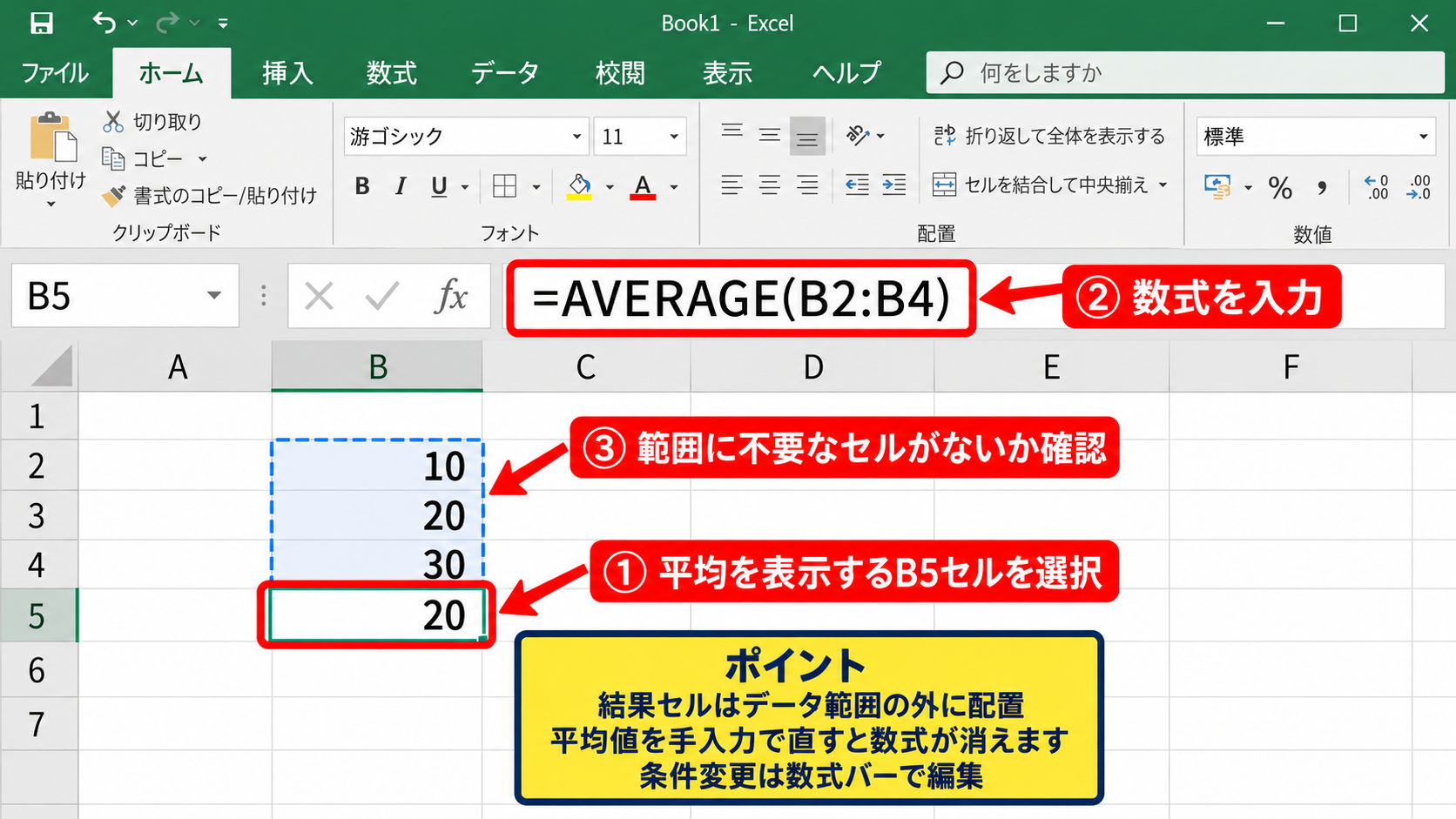Toggle Underline formatting

439,187
